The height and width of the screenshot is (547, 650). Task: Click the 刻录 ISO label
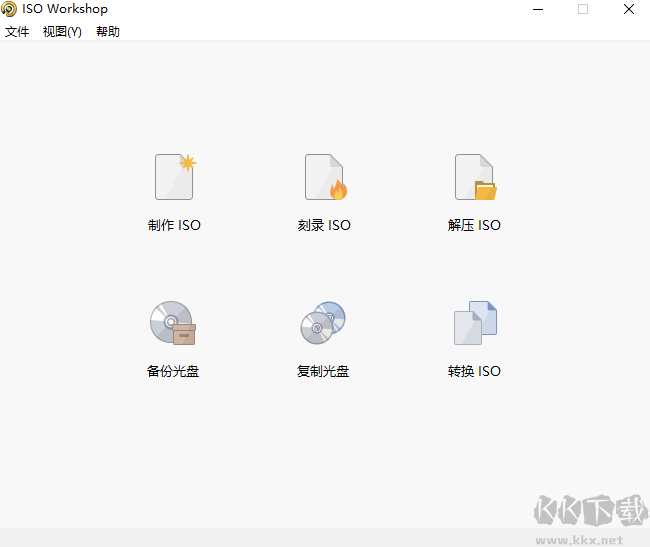pyautogui.click(x=324, y=225)
